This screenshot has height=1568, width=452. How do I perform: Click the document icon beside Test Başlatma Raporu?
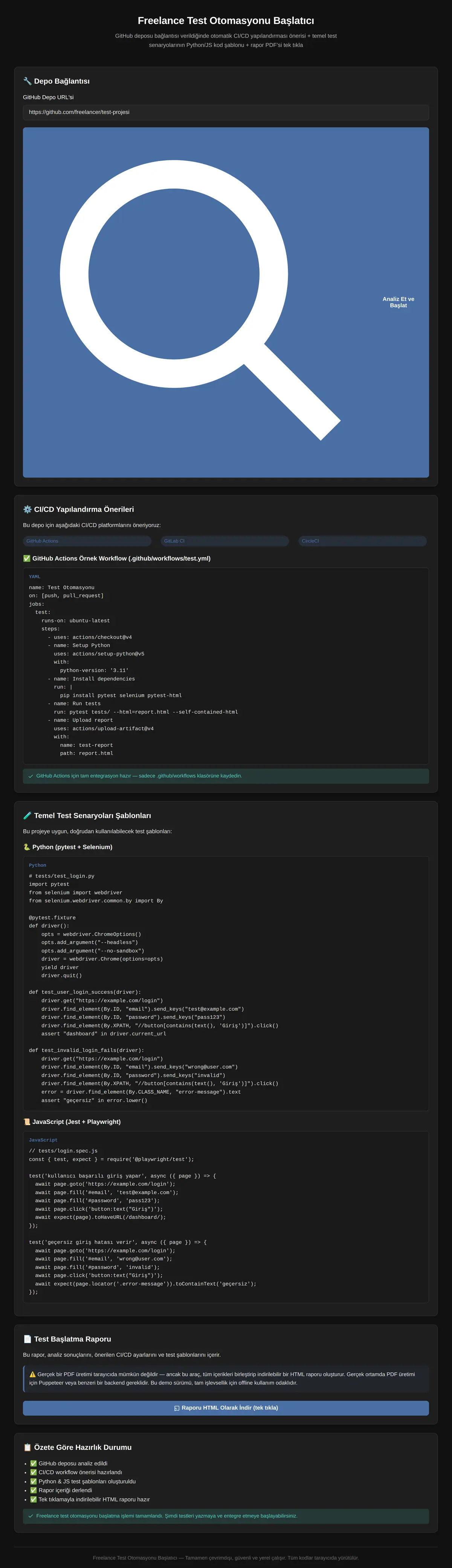pyautogui.click(x=27, y=1339)
